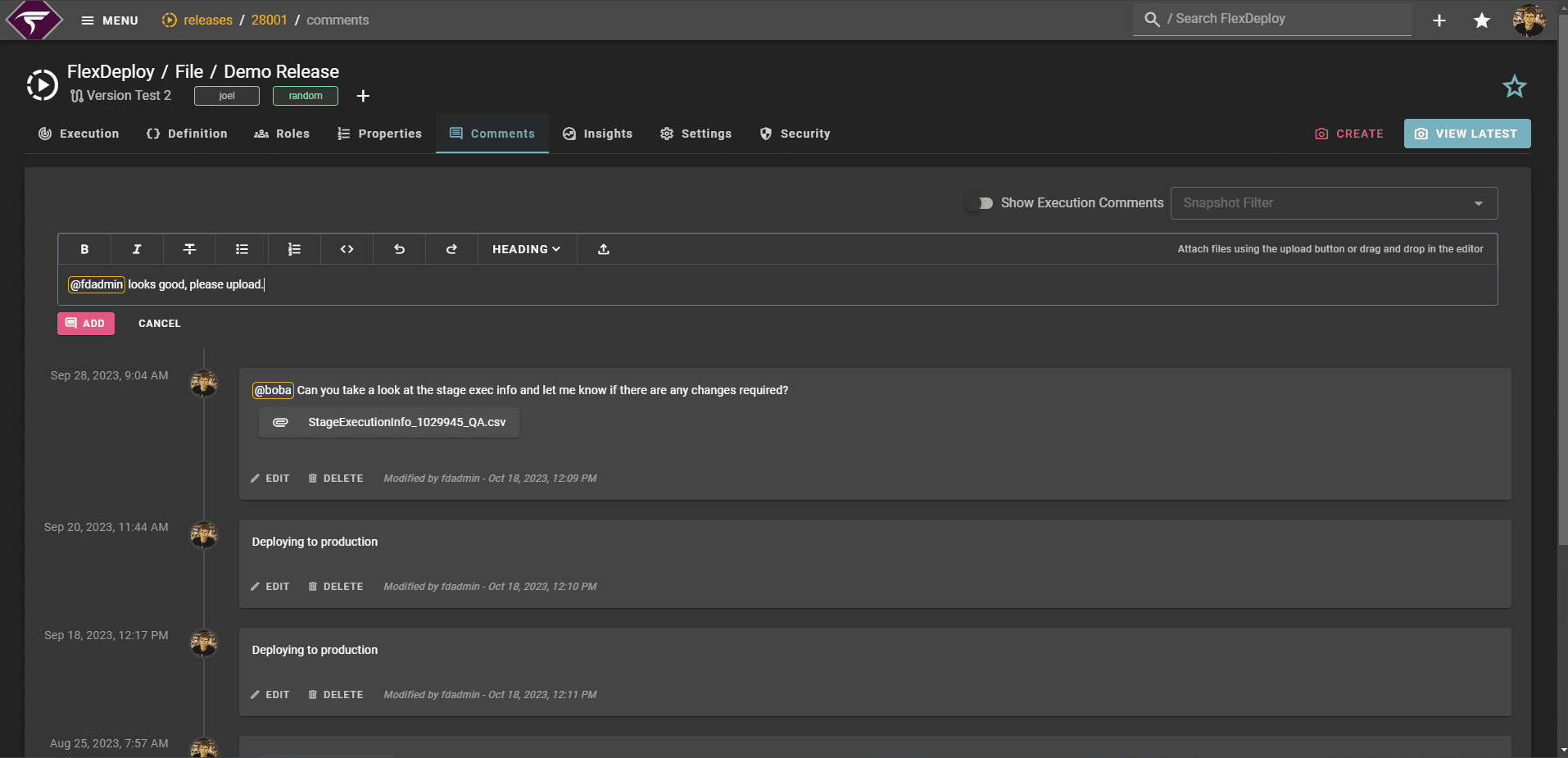Open the Security tab

[795, 133]
